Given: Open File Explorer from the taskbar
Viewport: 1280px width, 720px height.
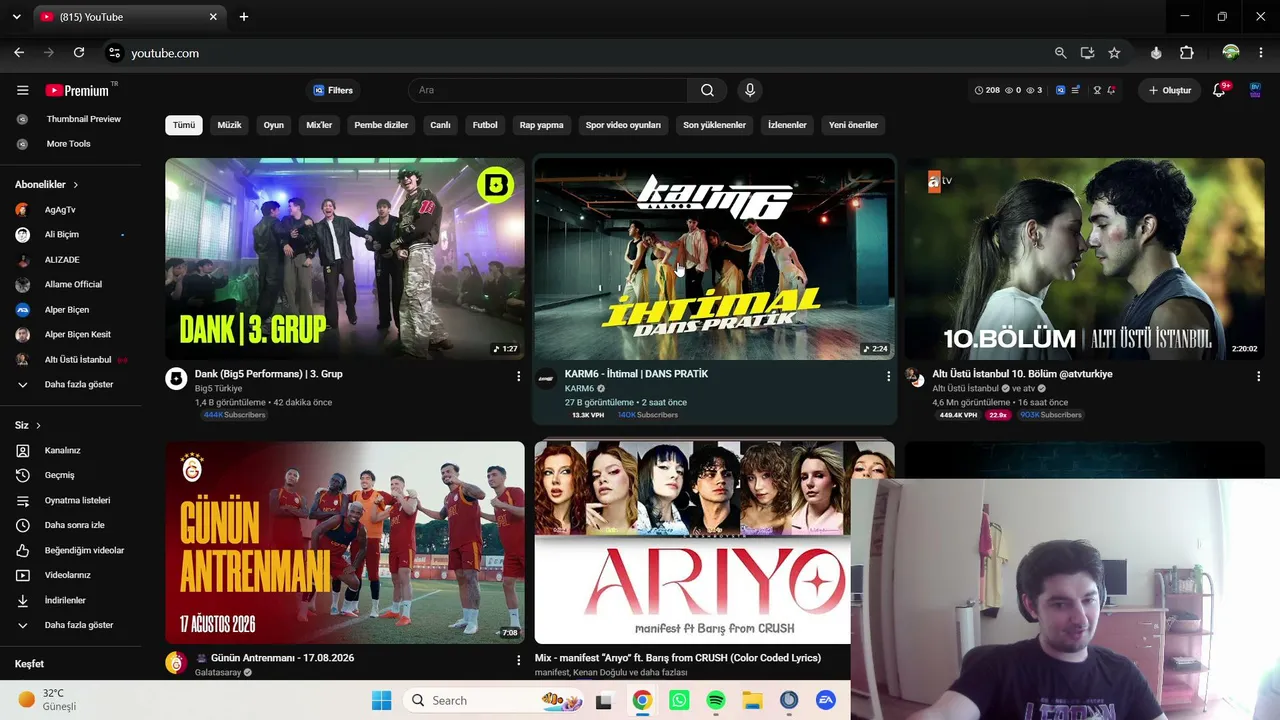Looking at the screenshot, I should click(x=752, y=700).
